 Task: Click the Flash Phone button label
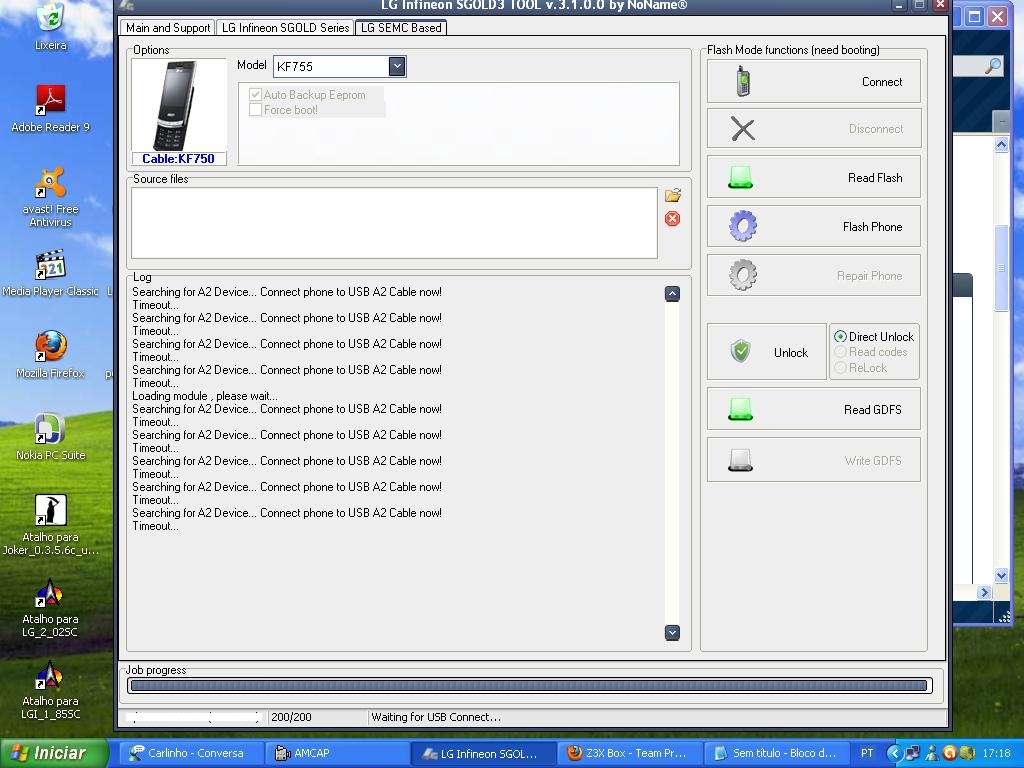(x=872, y=227)
